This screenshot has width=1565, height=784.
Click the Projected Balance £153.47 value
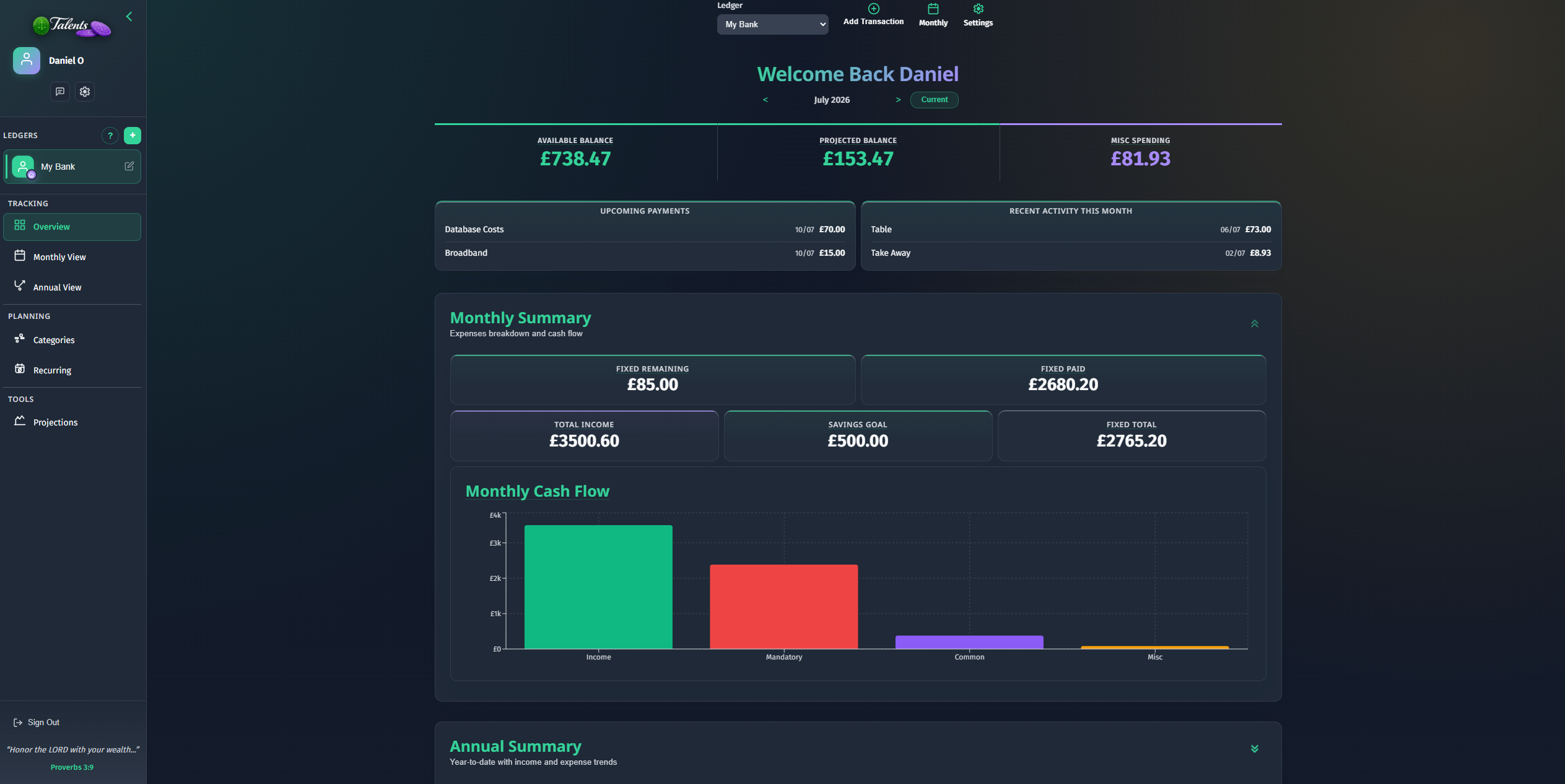tap(858, 159)
